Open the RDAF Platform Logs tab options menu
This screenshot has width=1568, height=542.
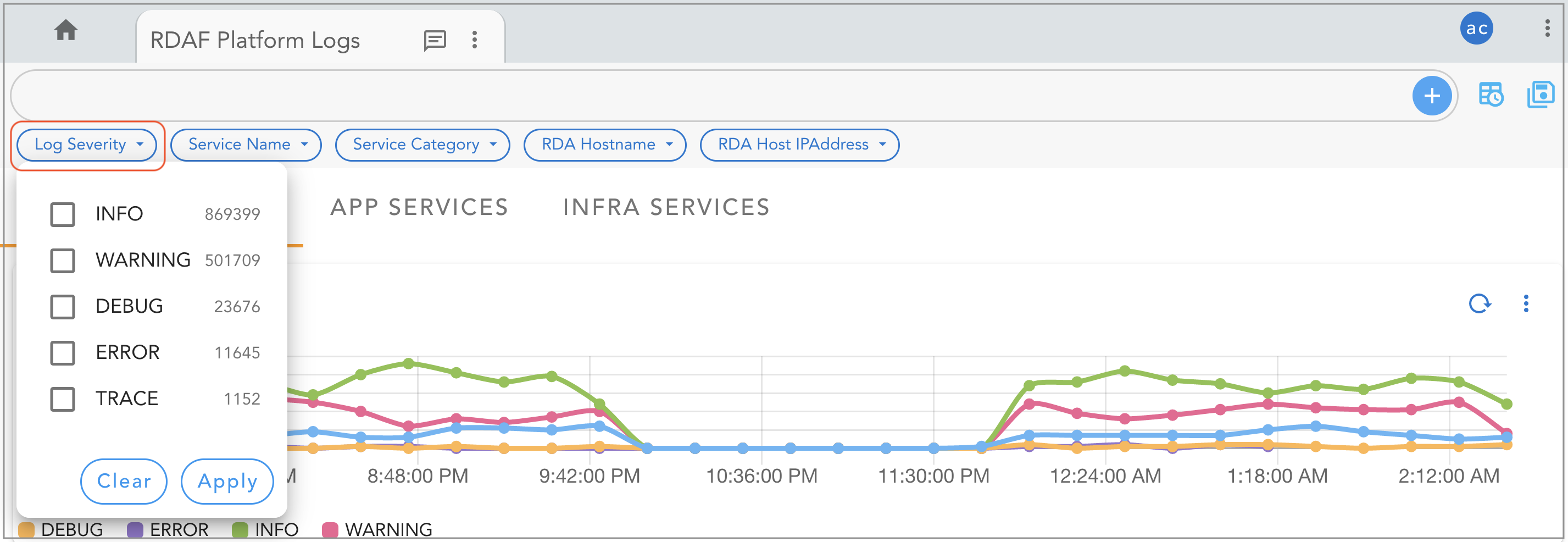(x=475, y=40)
